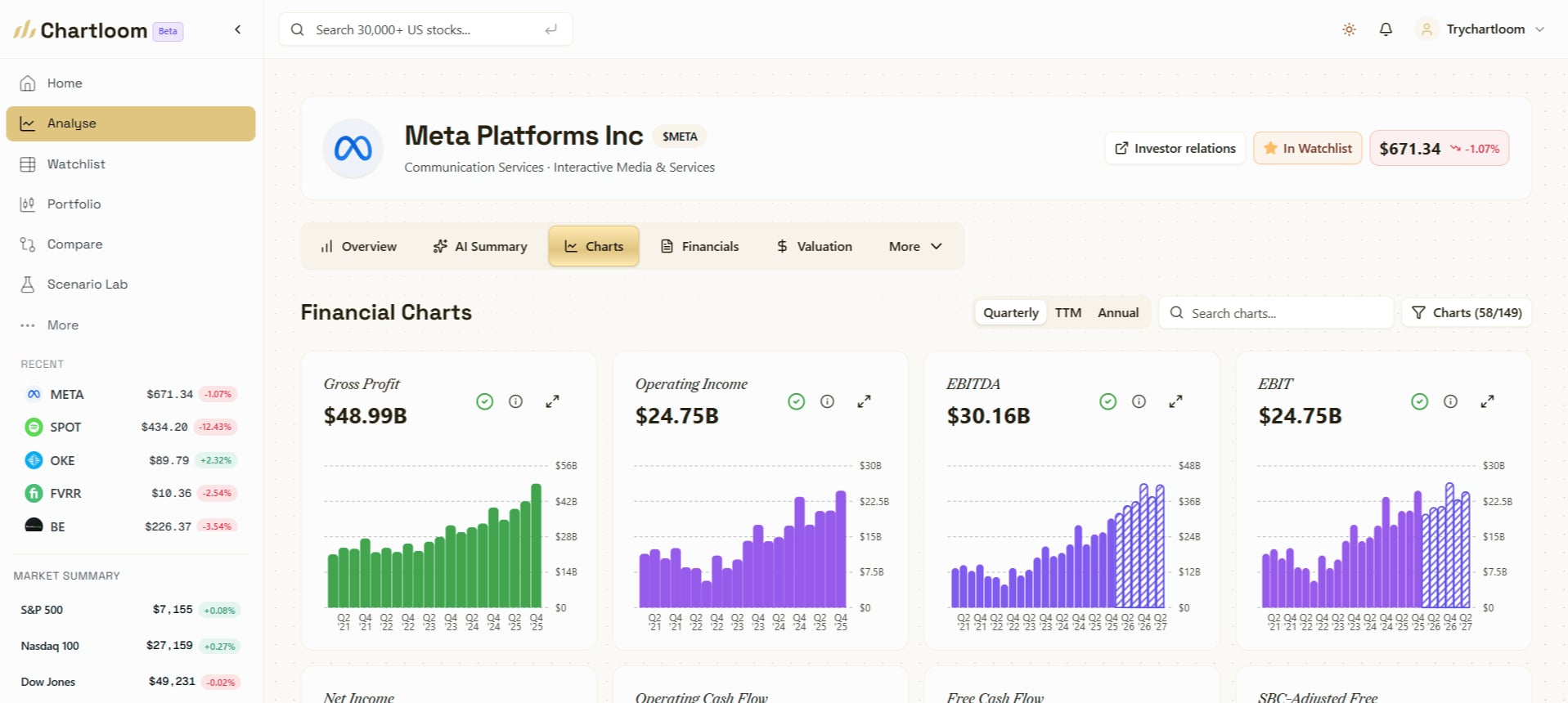Click the Chartloom logo
Viewport: 1568px width, 703px height.
80,30
